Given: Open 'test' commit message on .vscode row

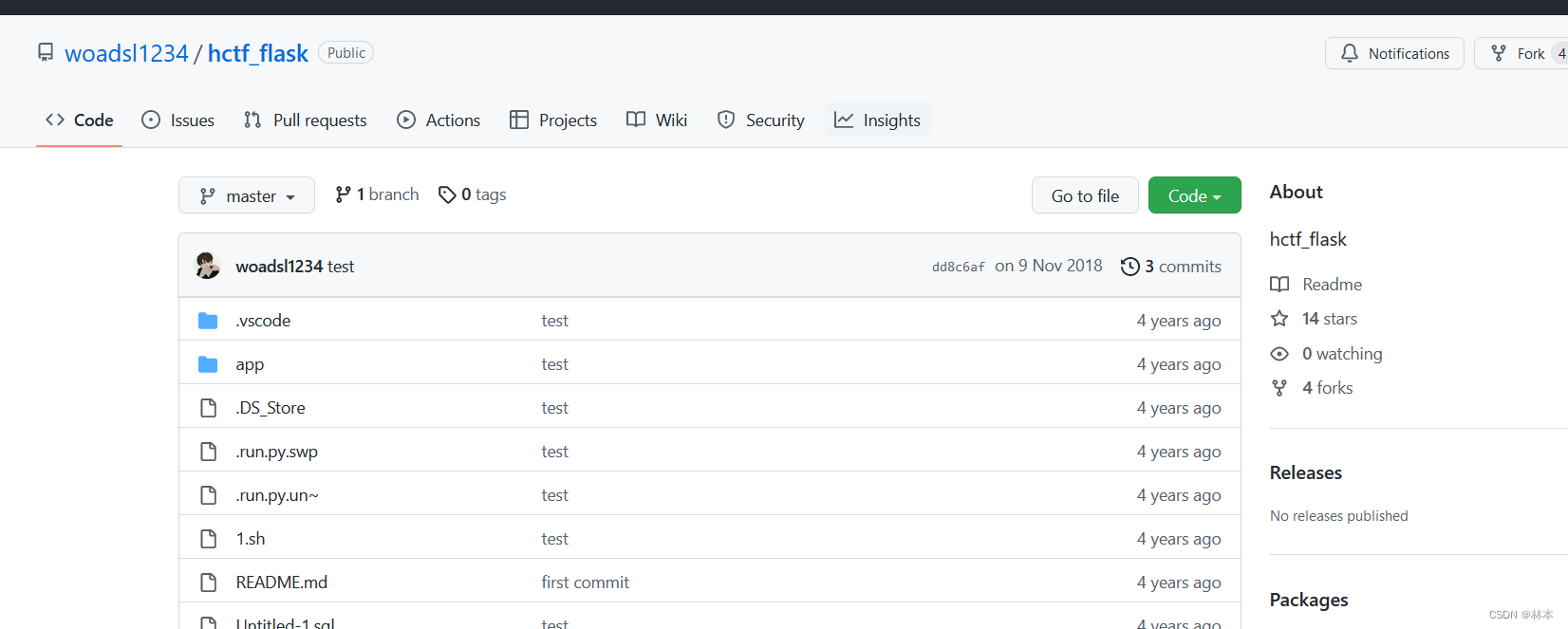Looking at the screenshot, I should click(554, 321).
